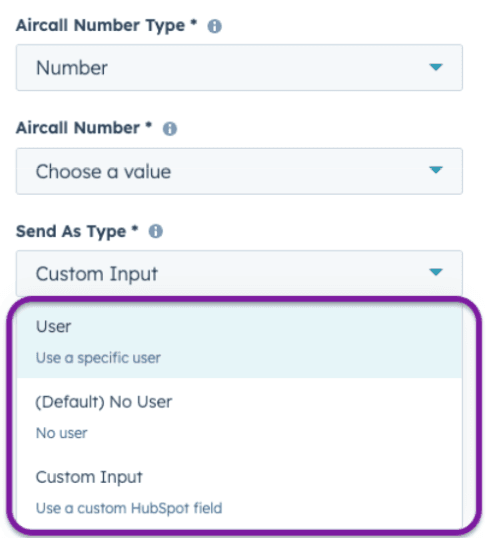
Task: Collapse the Send As Type dropdown
Action: click(239, 273)
